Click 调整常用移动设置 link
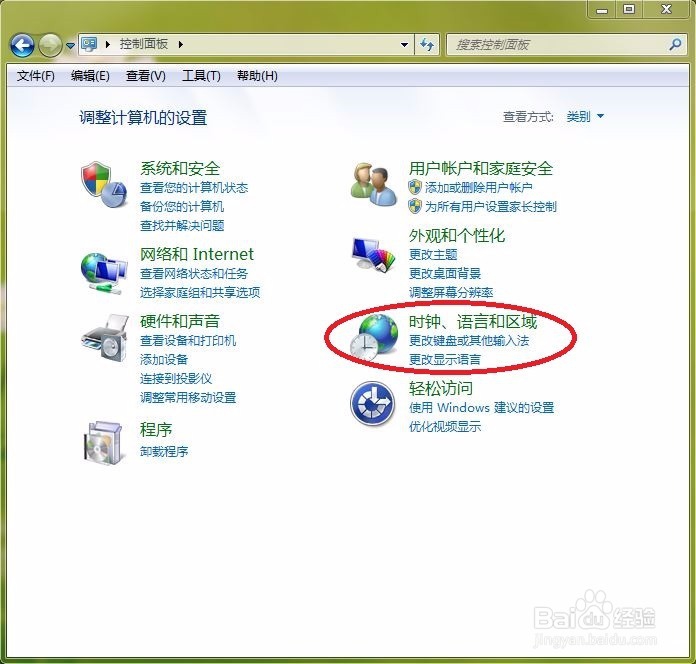 tap(188, 397)
